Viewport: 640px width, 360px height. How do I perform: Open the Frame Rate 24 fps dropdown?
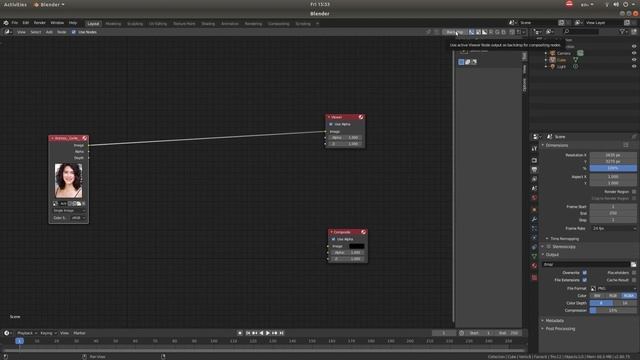(613, 229)
